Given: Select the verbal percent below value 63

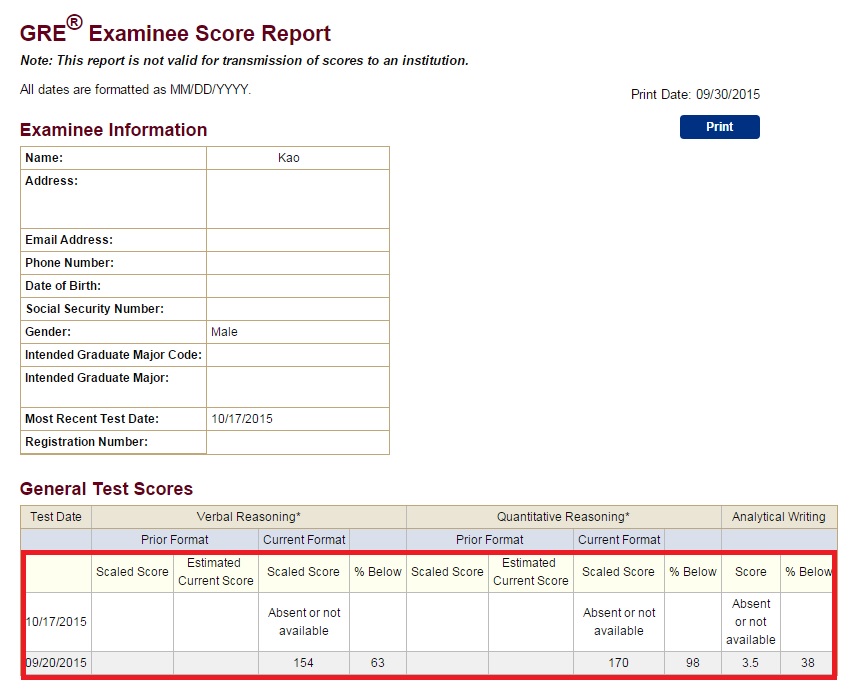Looking at the screenshot, I should tap(377, 663).
